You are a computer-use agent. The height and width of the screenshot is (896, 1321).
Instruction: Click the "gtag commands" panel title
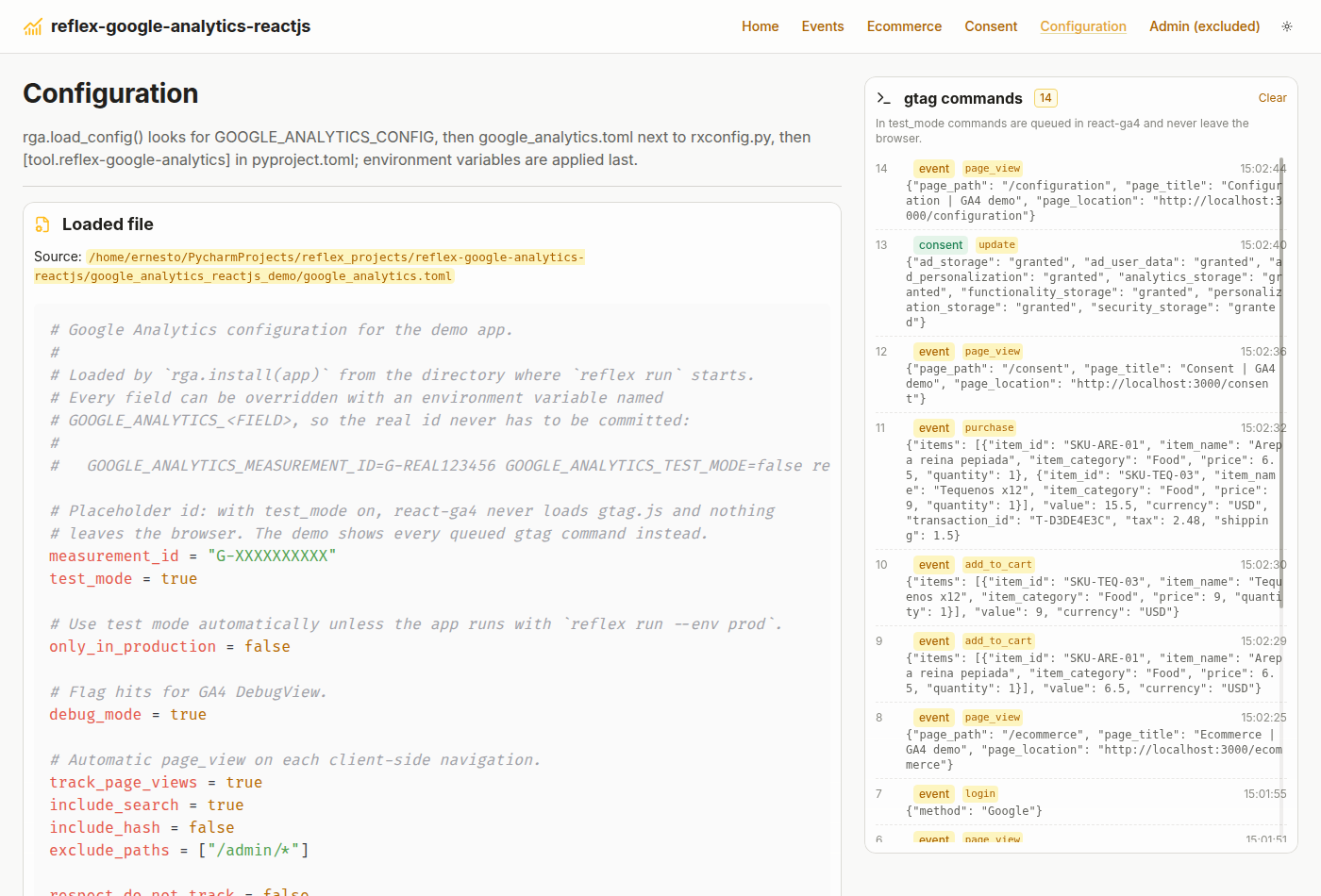(x=962, y=98)
